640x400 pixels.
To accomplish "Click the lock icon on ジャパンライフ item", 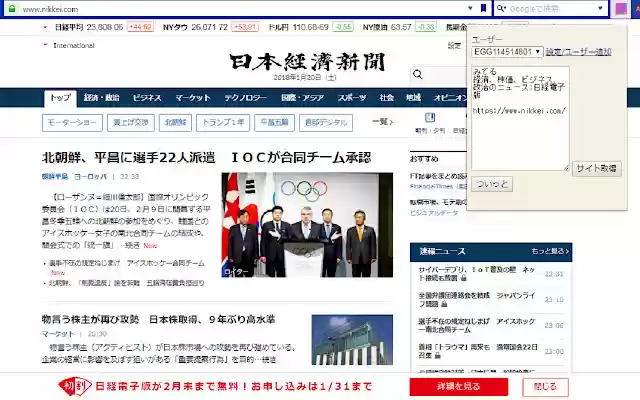I will (444, 304).
